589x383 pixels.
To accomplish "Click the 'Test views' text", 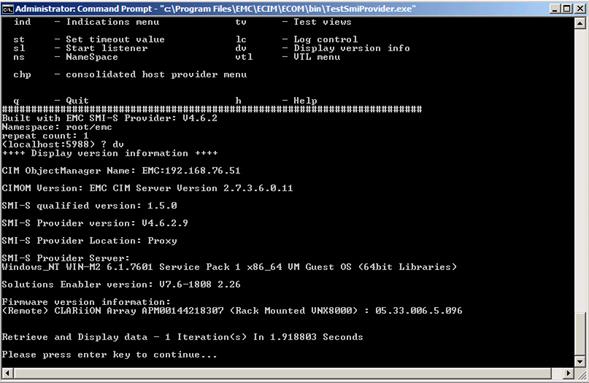I will coord(322,22).
